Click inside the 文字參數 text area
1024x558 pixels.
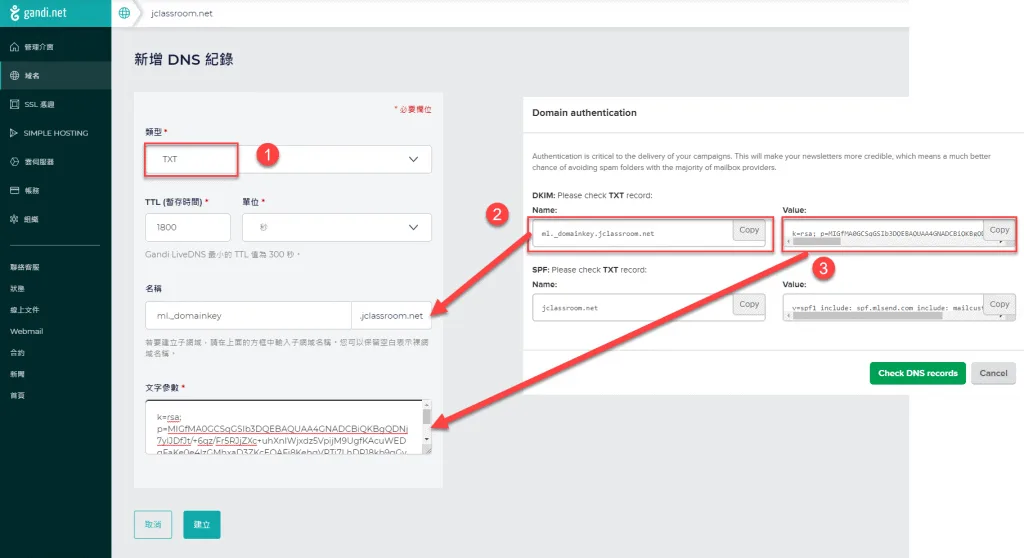click(x=283, y=427)
